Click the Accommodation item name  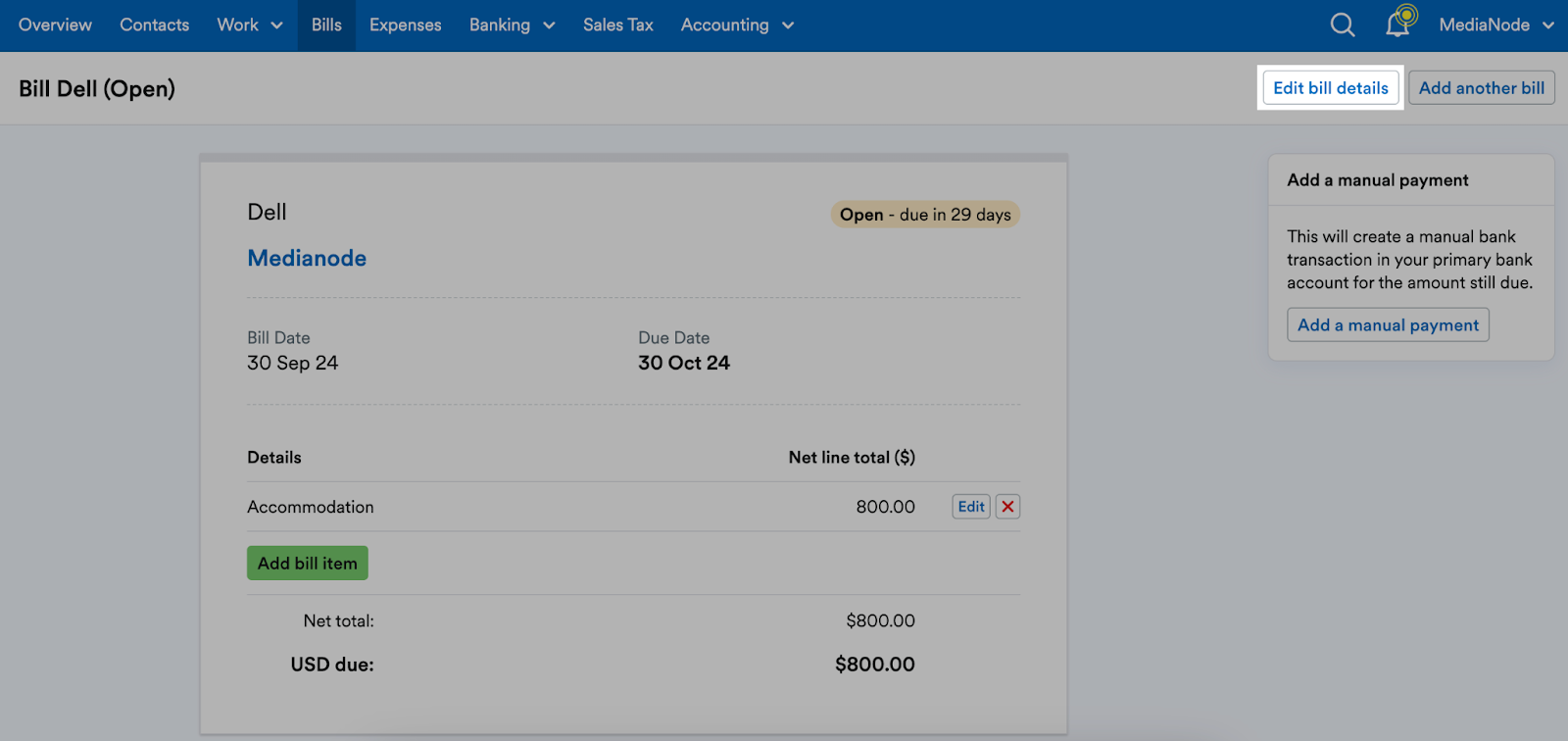311,507
